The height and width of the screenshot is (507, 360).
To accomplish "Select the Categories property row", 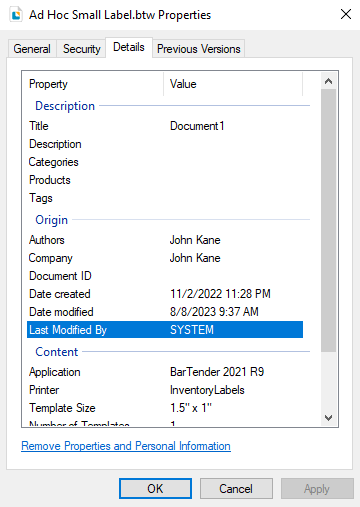I will click(165, 162).
